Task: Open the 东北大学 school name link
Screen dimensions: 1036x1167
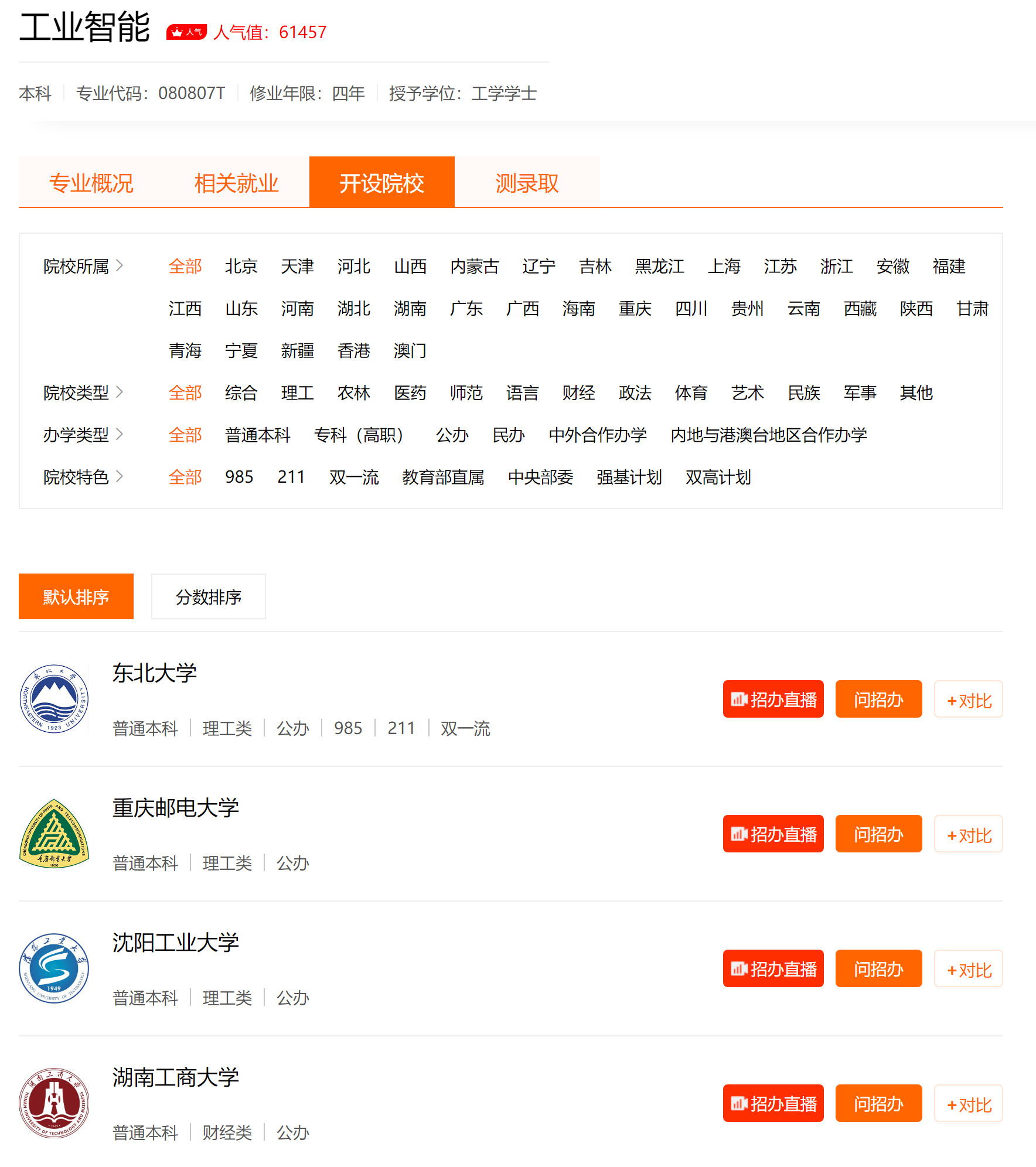Action: (155, 673)
